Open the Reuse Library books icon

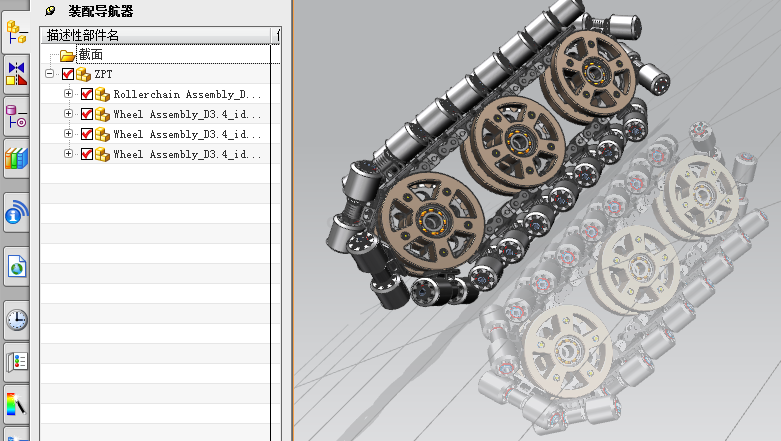[17, 158]
